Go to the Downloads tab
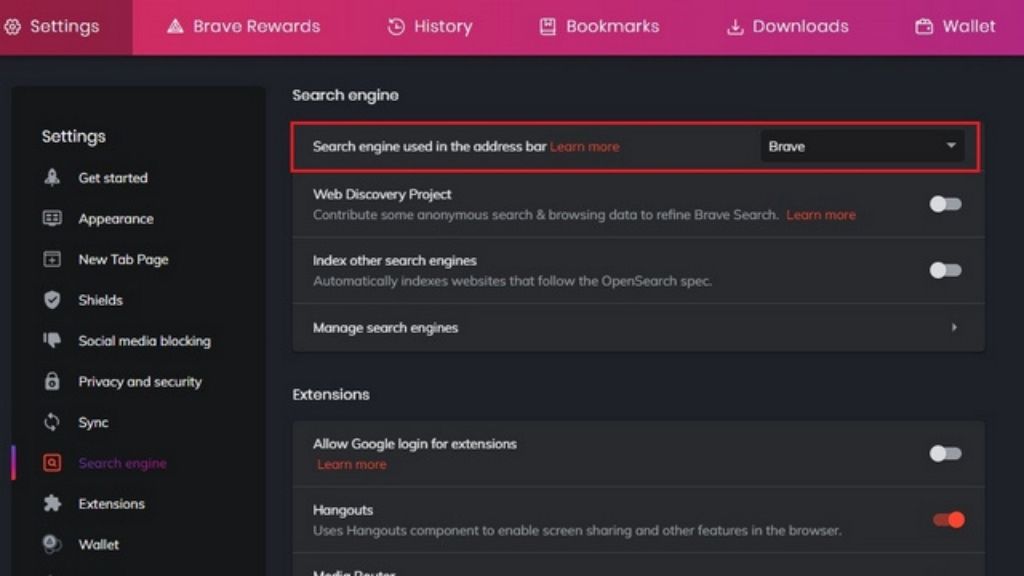 tap(787, 27)
